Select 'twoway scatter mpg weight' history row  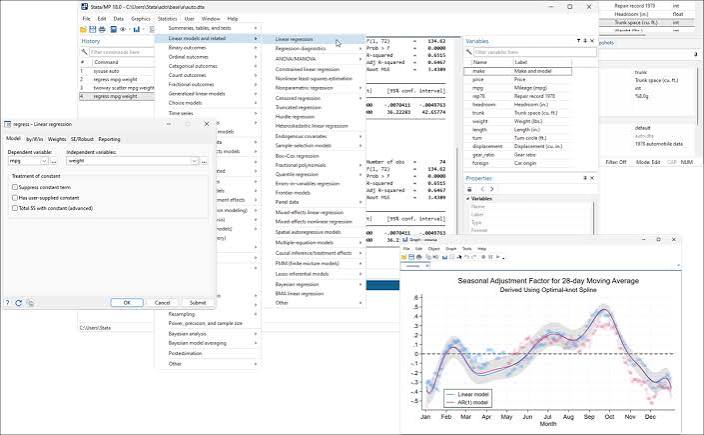[117, 88]
